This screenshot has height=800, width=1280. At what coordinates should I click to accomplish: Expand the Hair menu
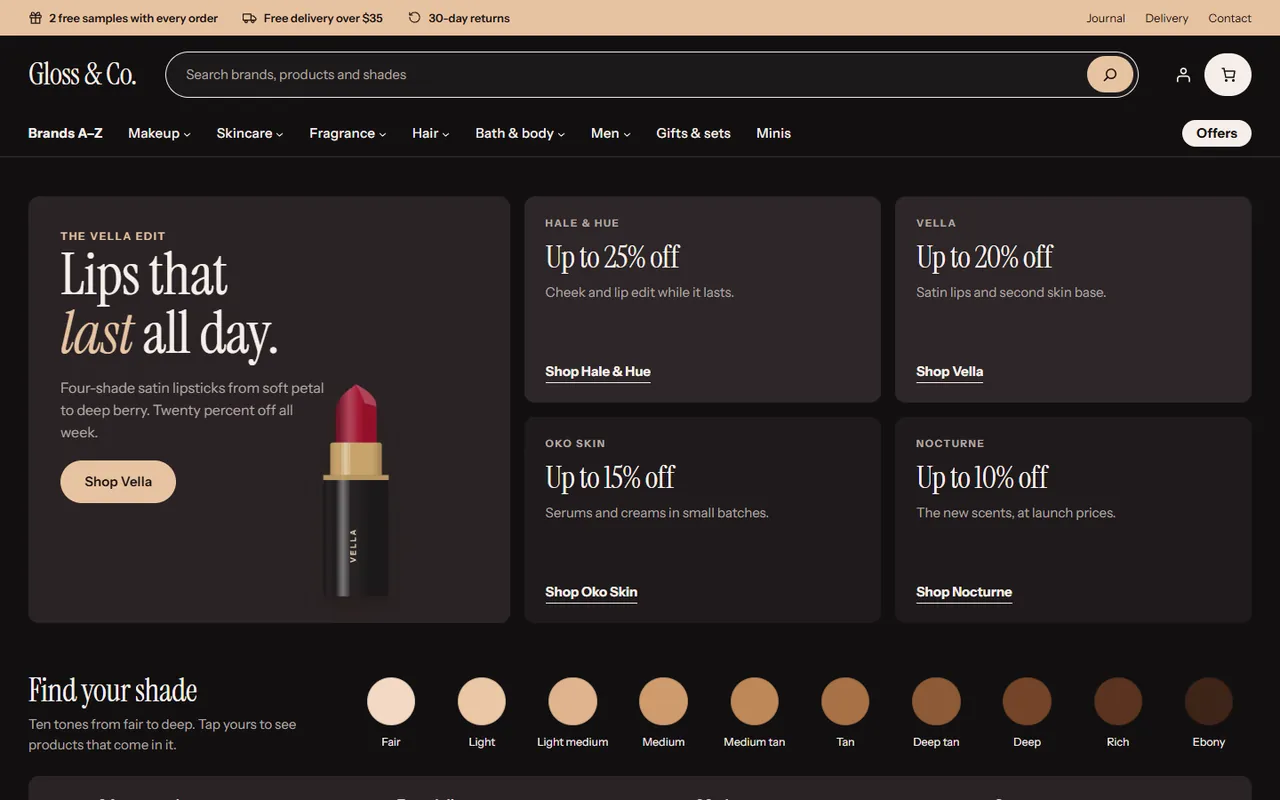pos(431,133)
